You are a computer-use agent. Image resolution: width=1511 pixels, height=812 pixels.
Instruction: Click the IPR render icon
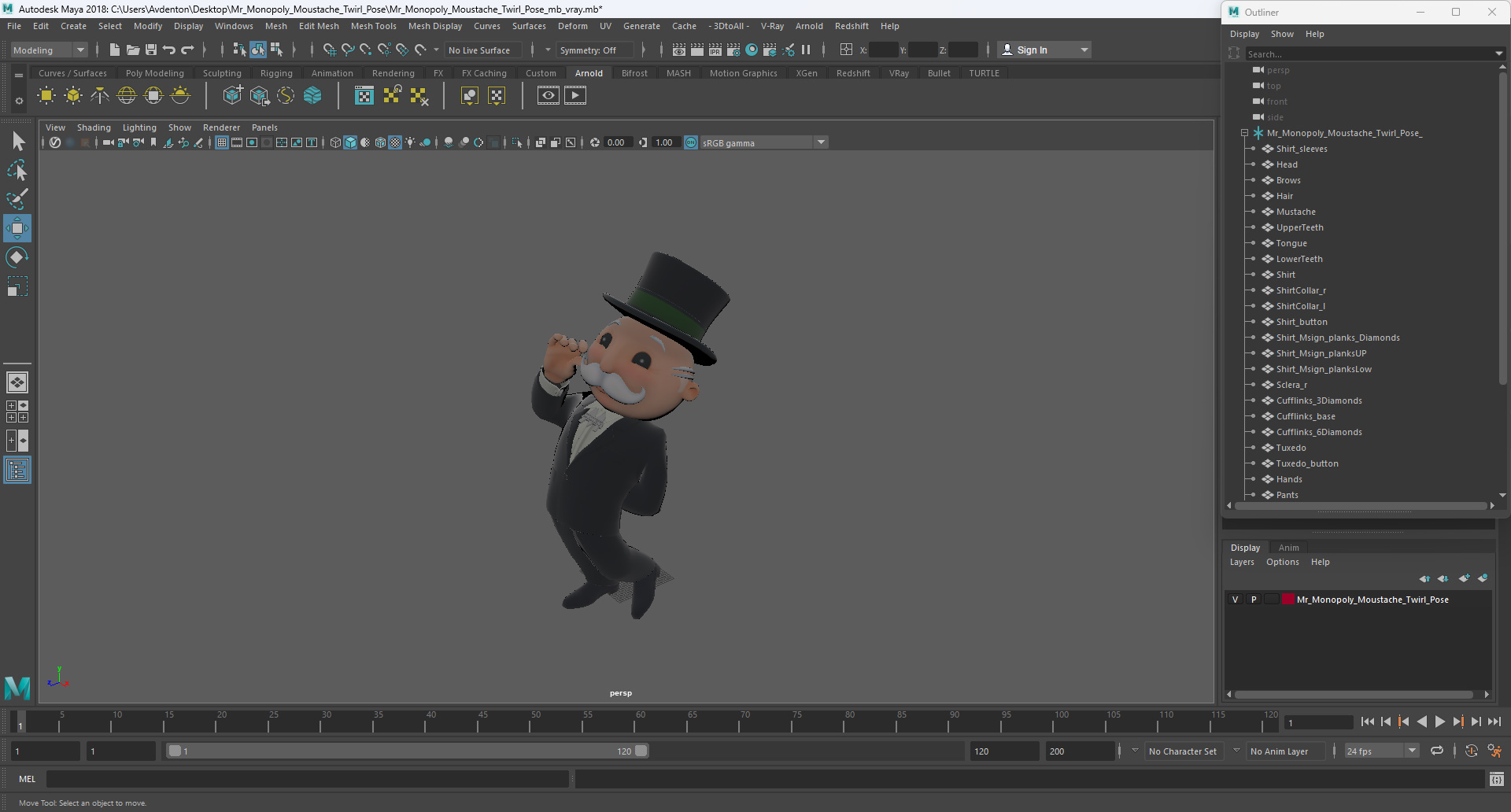pos(715,50)
